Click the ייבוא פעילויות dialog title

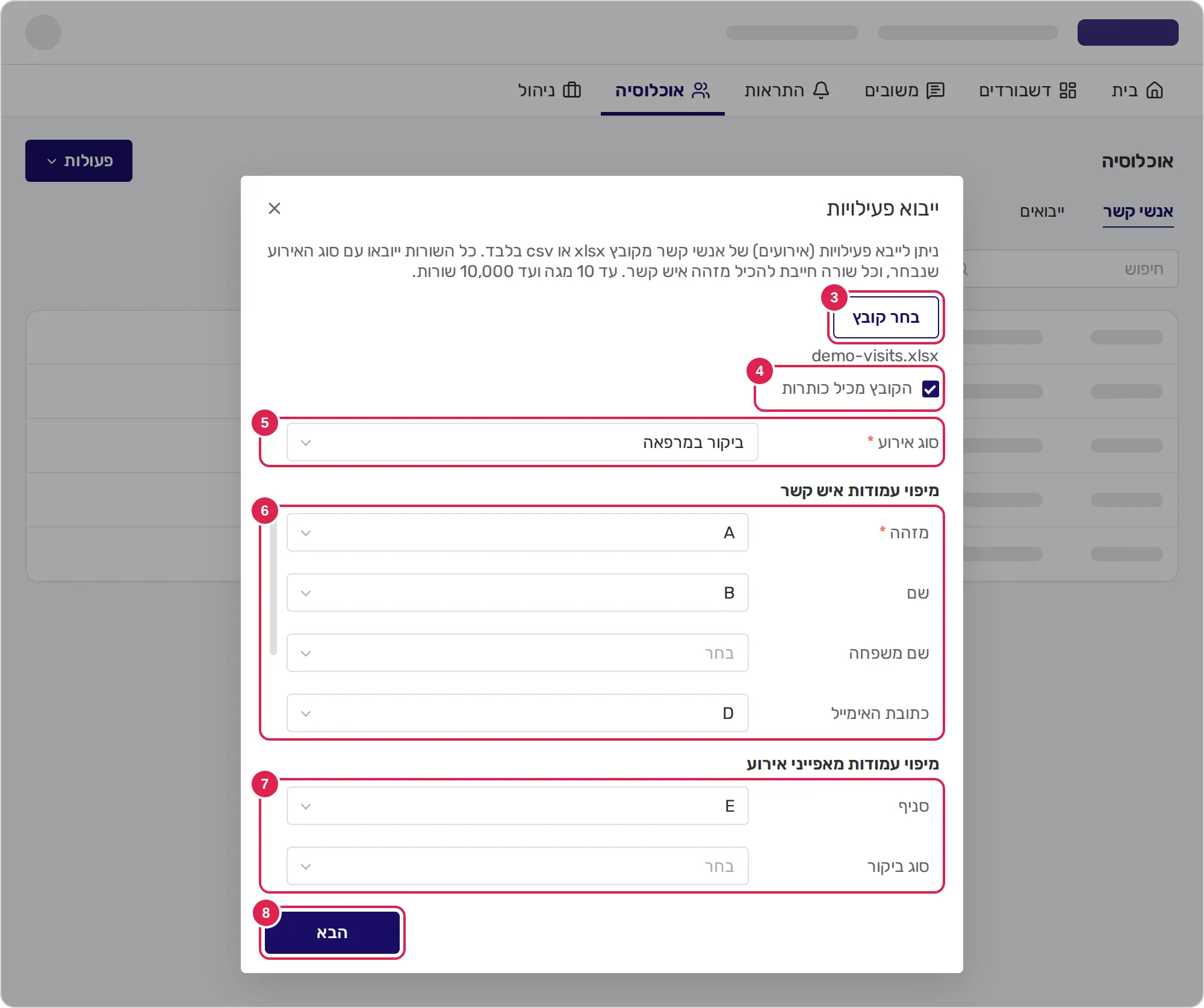click(x=883, y=208)
